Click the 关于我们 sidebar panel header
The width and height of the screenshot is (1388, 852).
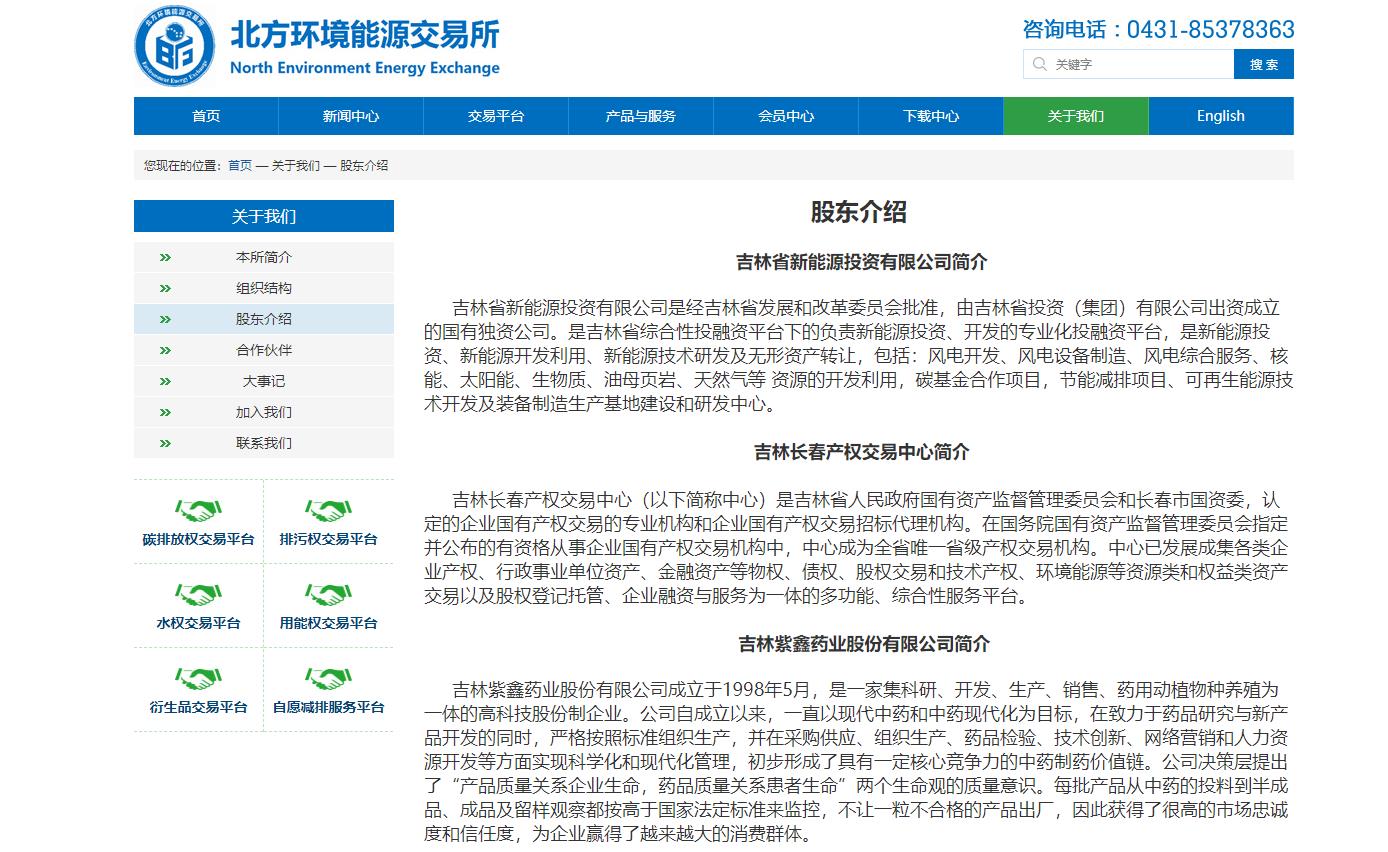click(x=264, y=216)
